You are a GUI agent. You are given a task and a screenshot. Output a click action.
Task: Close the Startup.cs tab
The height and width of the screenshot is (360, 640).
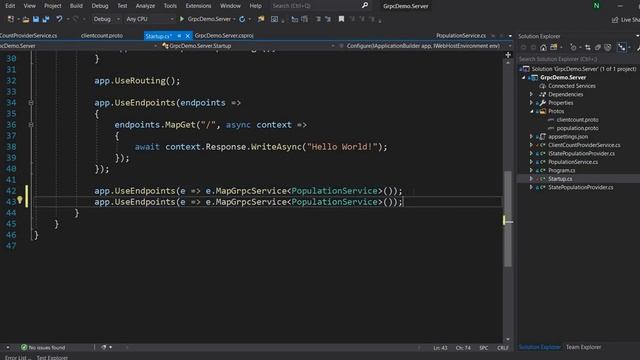(188, 36)
